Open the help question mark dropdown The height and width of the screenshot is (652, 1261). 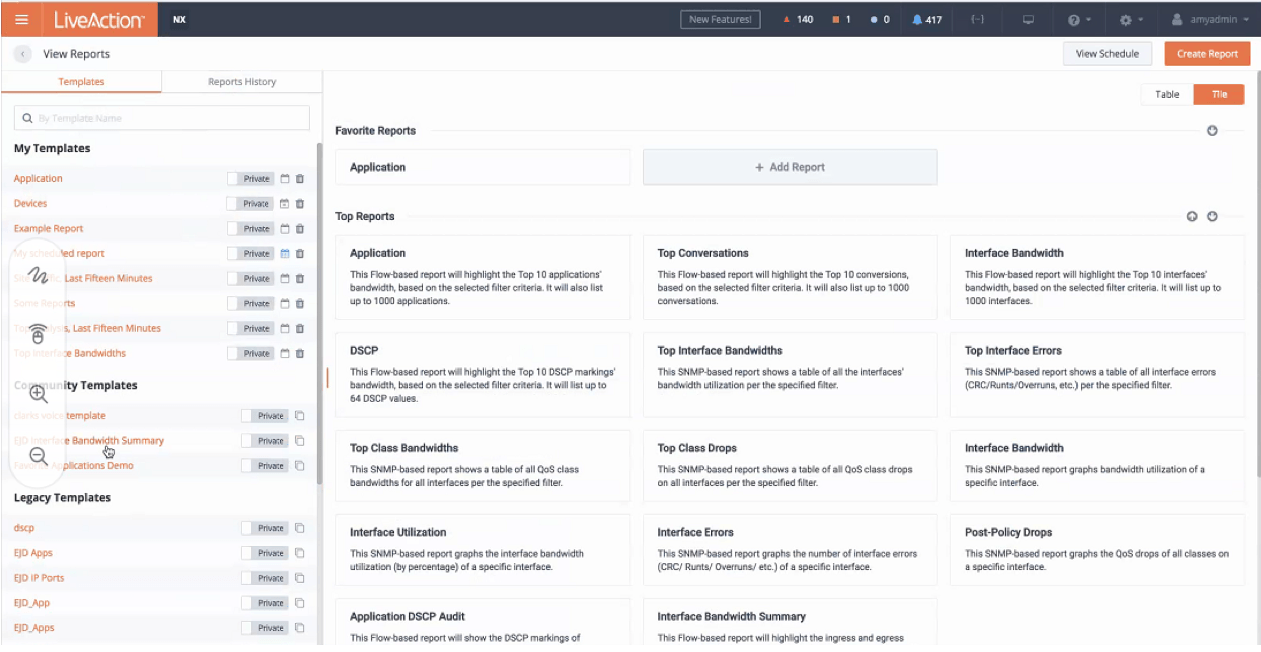pos(1079,19)
